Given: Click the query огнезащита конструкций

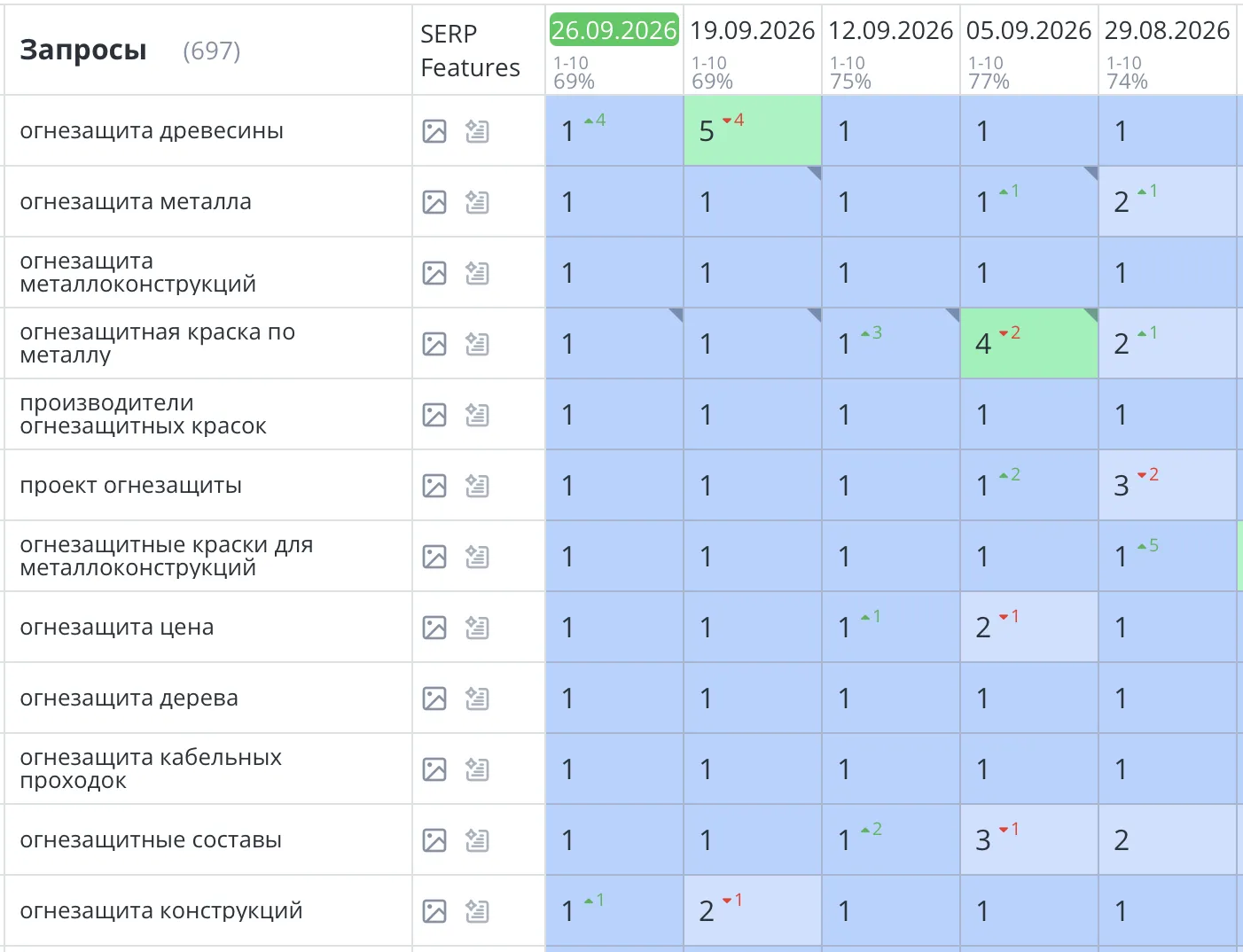Looking at the screenshot, I should point(161,911).
